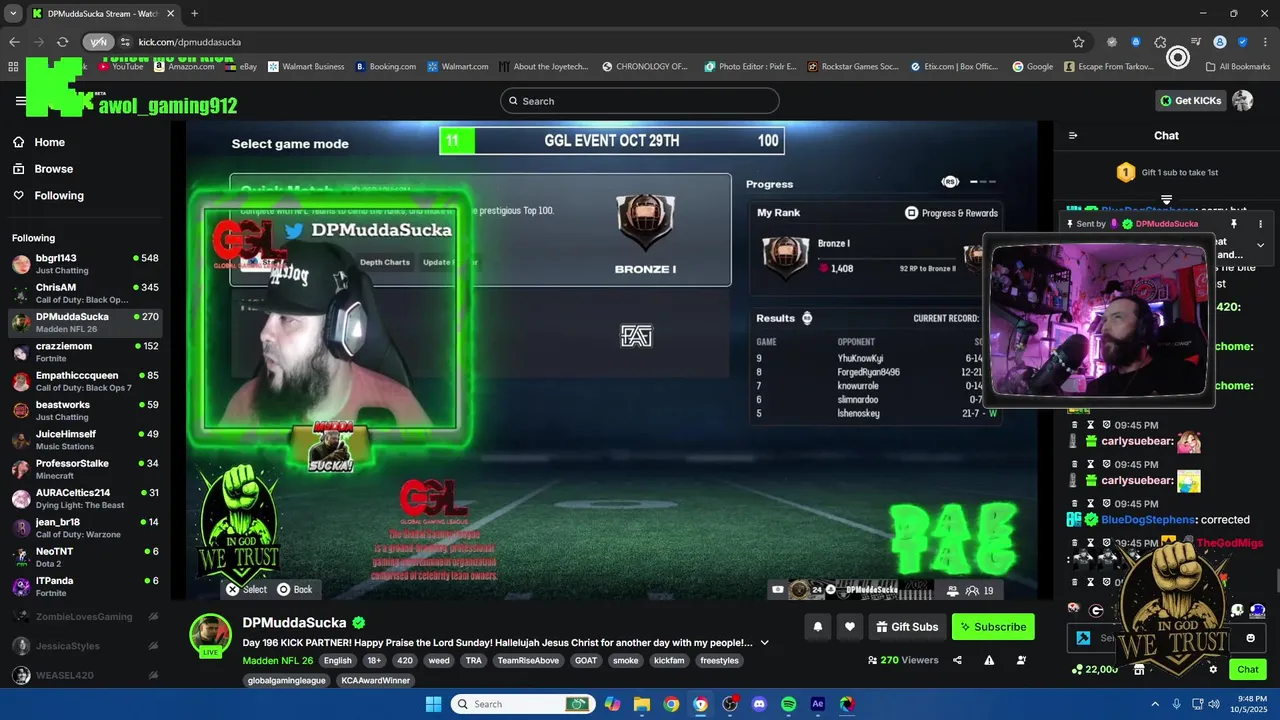Click the heart follow icon
Viewport: 1280px width, 720px height.
pos(849,627)
